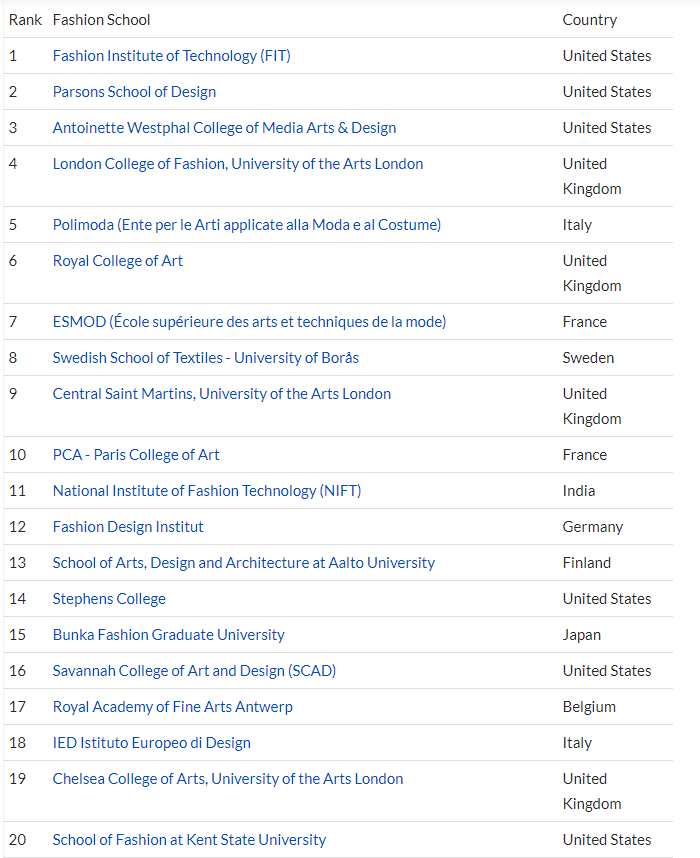This screenshot has height=858, width=700.
Task: Visit the Polimoda school link
Action: [x=247, y=225]
